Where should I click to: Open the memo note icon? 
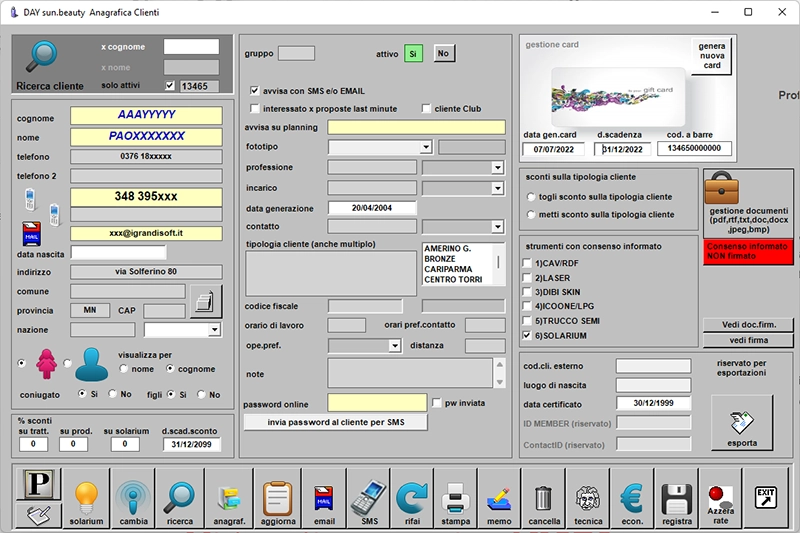click(x=499, y=498)
